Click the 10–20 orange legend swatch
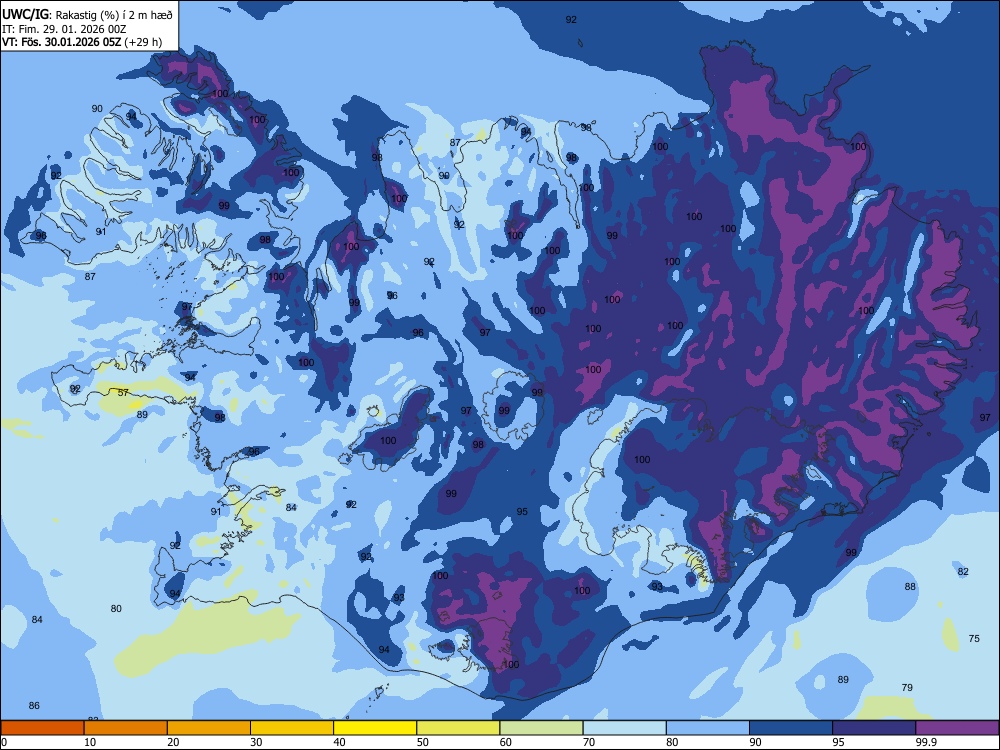The width and height of the screenshot is (1000, 750). [x=126, y=728]
